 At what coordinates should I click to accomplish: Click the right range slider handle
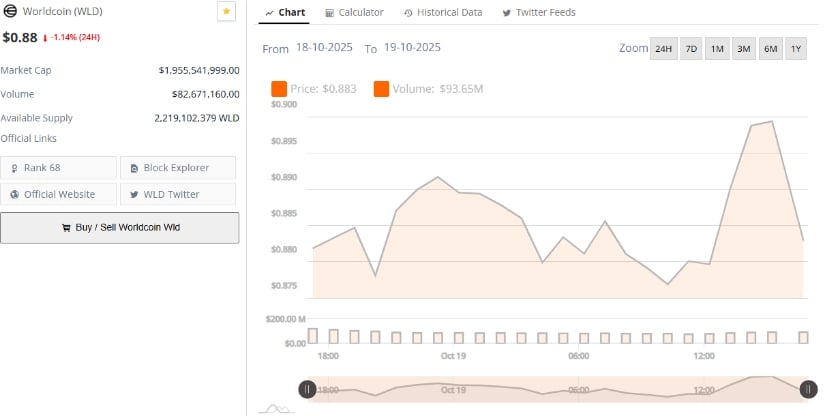[x=808, y=389]
